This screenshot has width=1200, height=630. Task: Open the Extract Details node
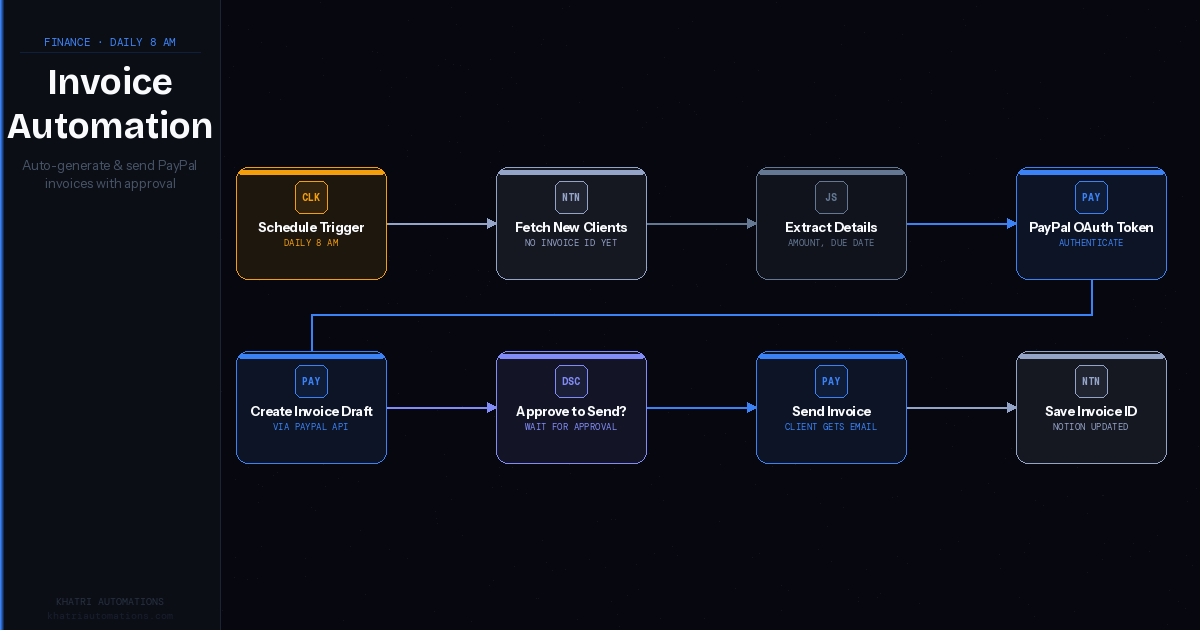pyautogui.click(x=831, y=228)
